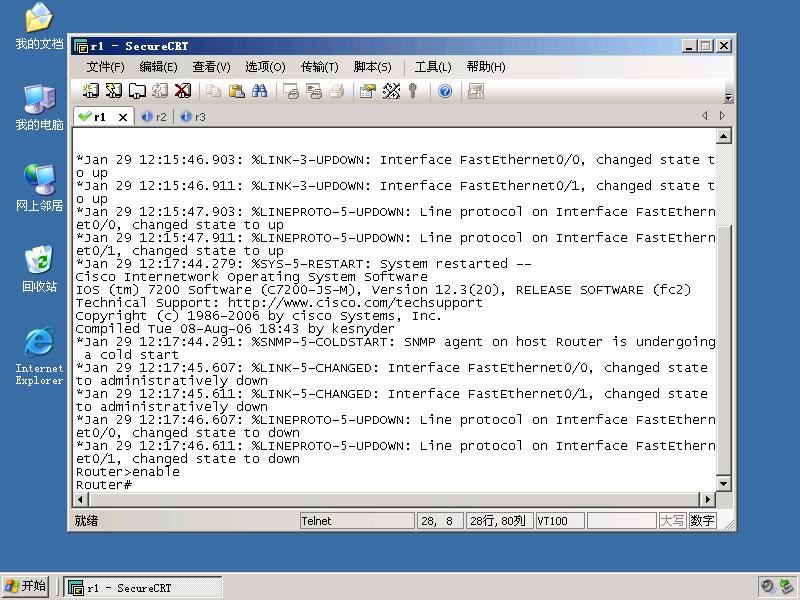Open the 帮助(H) menu
The image size is (800, 600).
click(486, 67)
